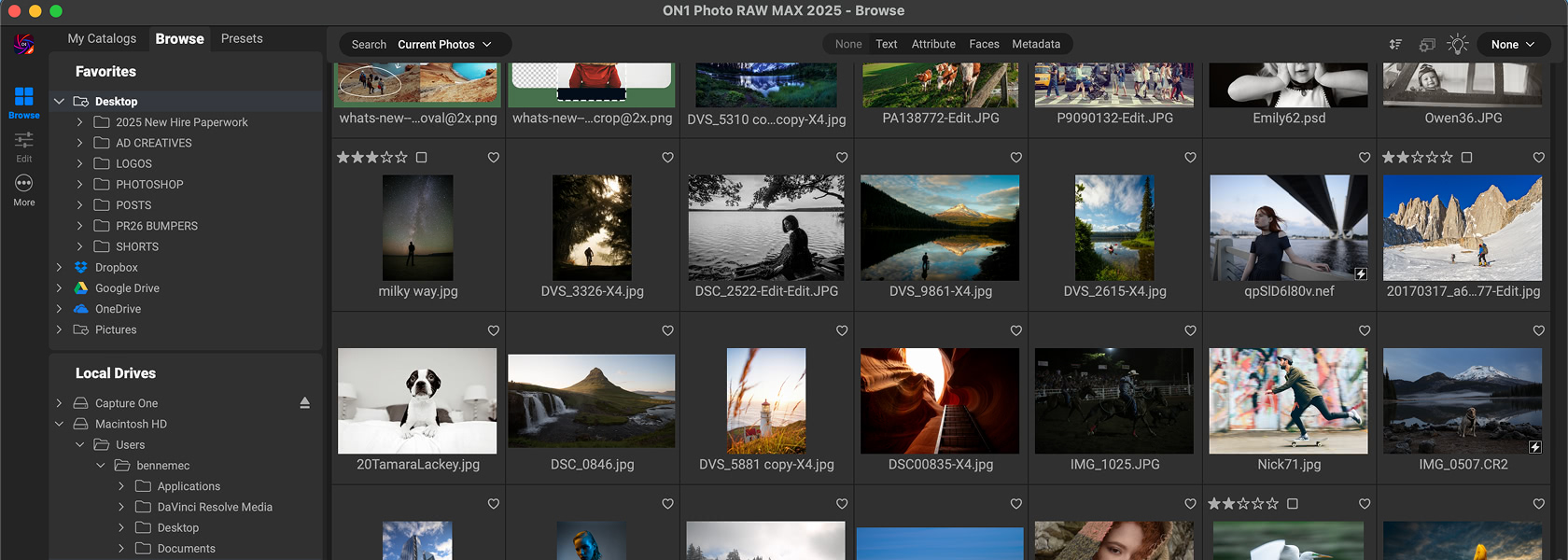Open the Edit module from the sidebar
Viewport: 1568px width, 560px height.
pos(24,146)
